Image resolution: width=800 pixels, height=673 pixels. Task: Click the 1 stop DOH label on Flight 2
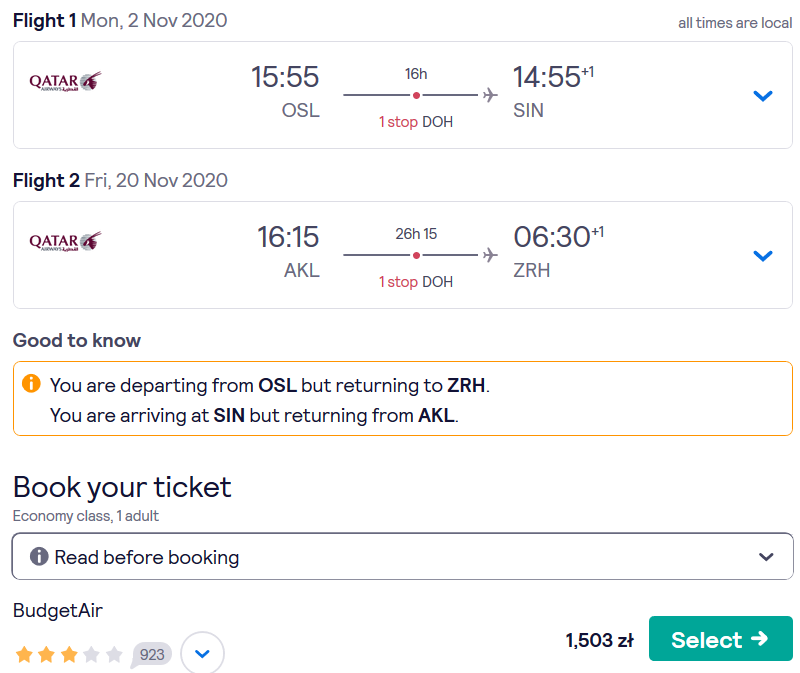[x=416, y=282]
